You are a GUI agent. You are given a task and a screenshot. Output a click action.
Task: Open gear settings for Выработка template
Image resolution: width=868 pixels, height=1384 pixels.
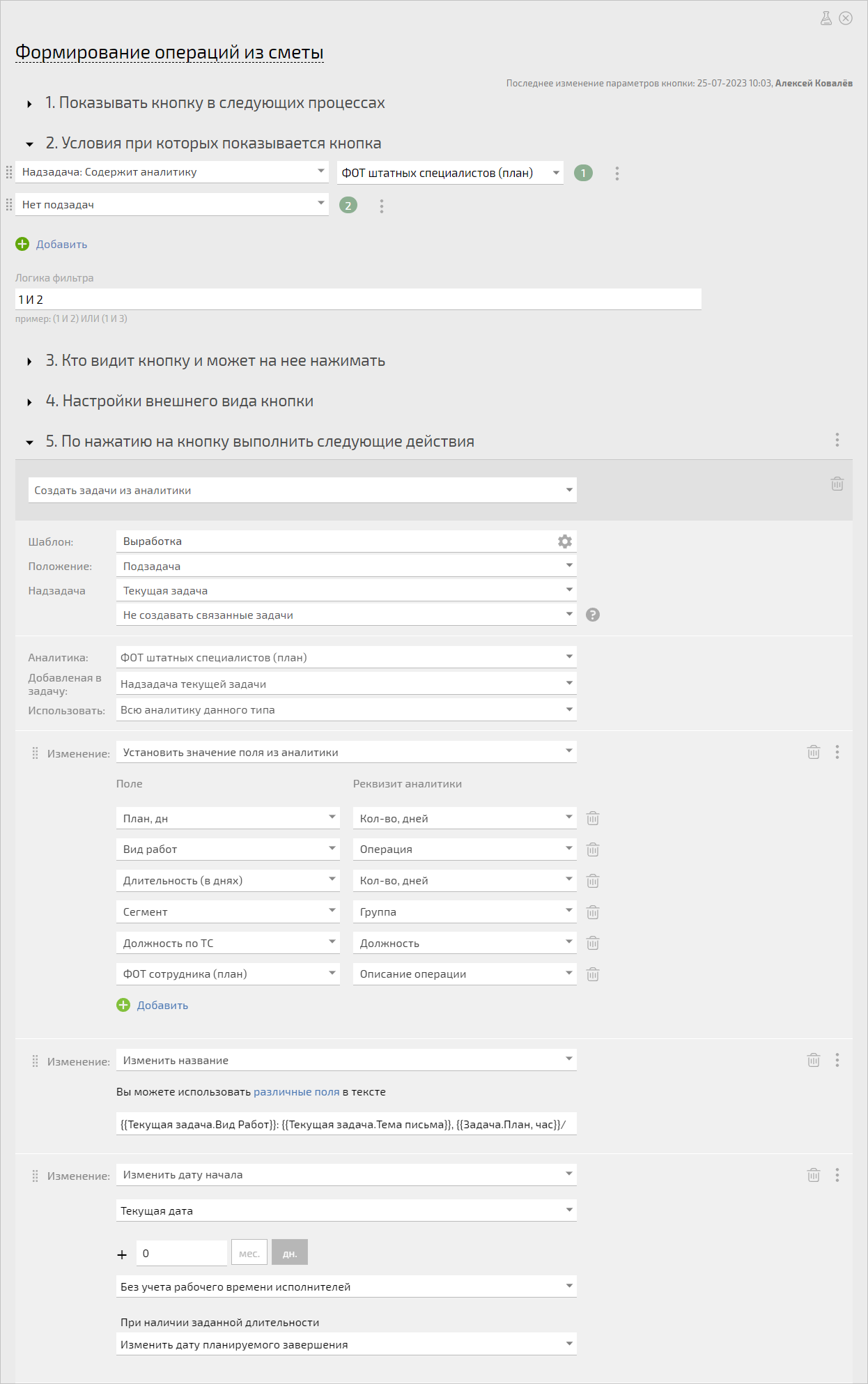pyautogui.click(x=565, y=541)
